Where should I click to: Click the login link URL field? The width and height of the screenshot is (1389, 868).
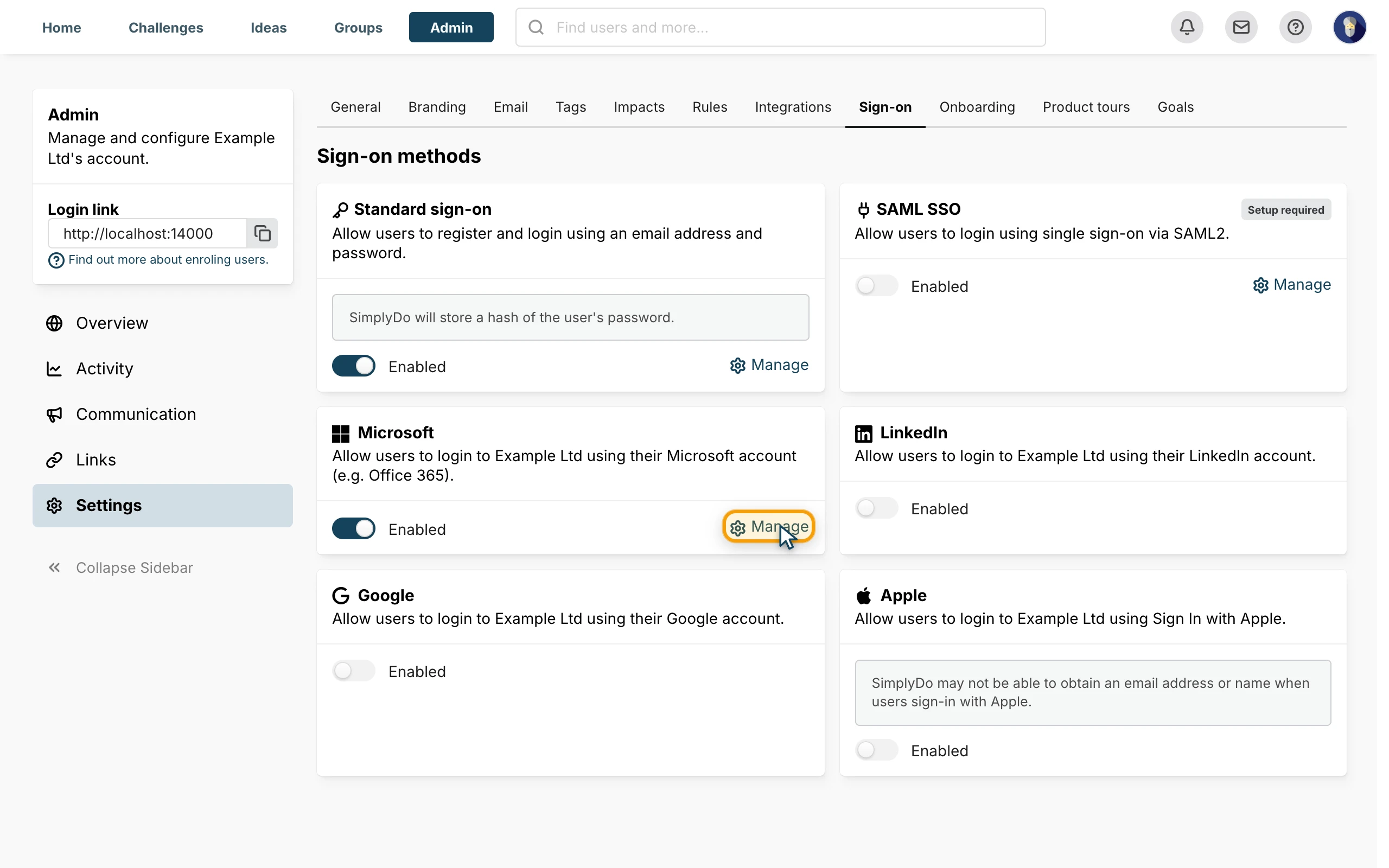point(148,233)
